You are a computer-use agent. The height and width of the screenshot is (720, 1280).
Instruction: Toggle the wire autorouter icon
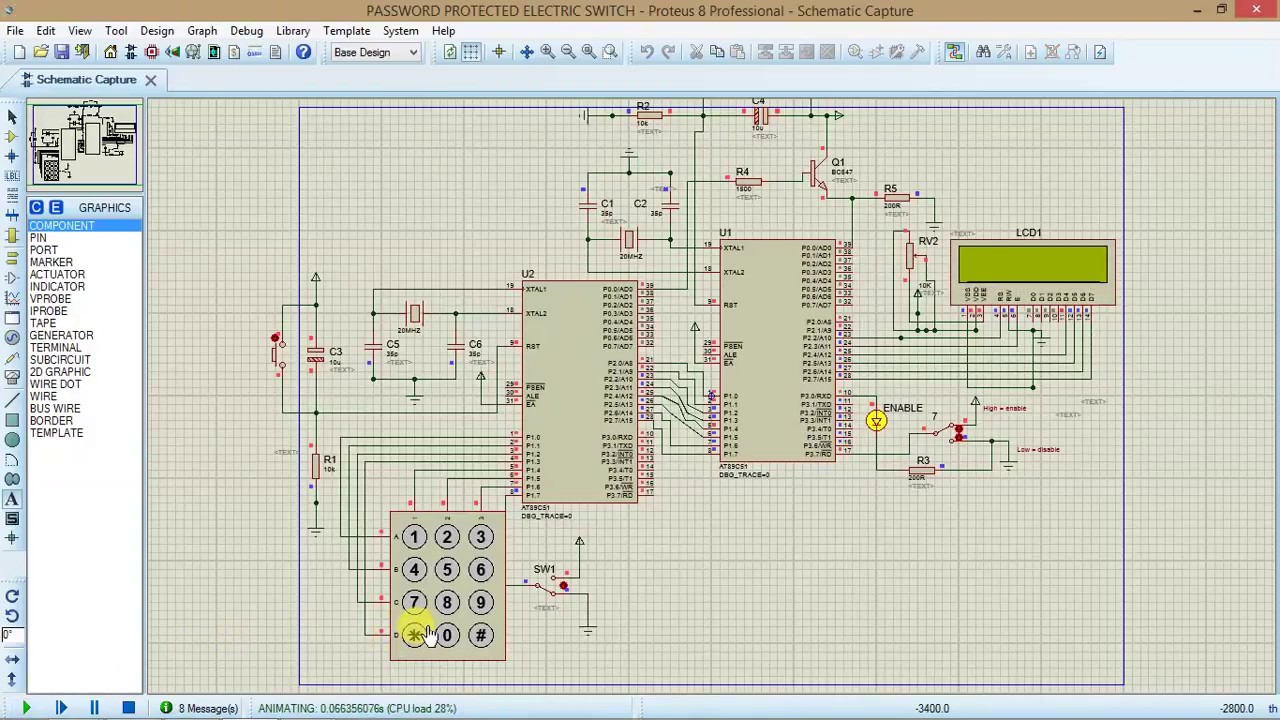[954, 52]
